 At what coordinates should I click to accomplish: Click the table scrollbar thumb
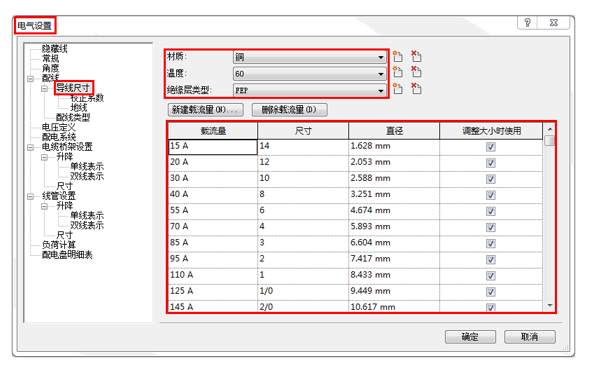point(550,141)
